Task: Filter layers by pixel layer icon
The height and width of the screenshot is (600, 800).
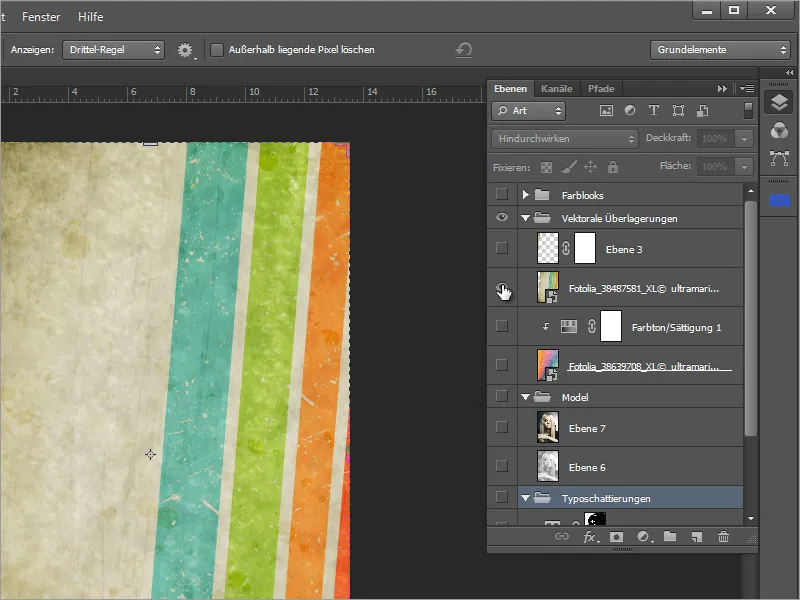Action: coord(606,111)
